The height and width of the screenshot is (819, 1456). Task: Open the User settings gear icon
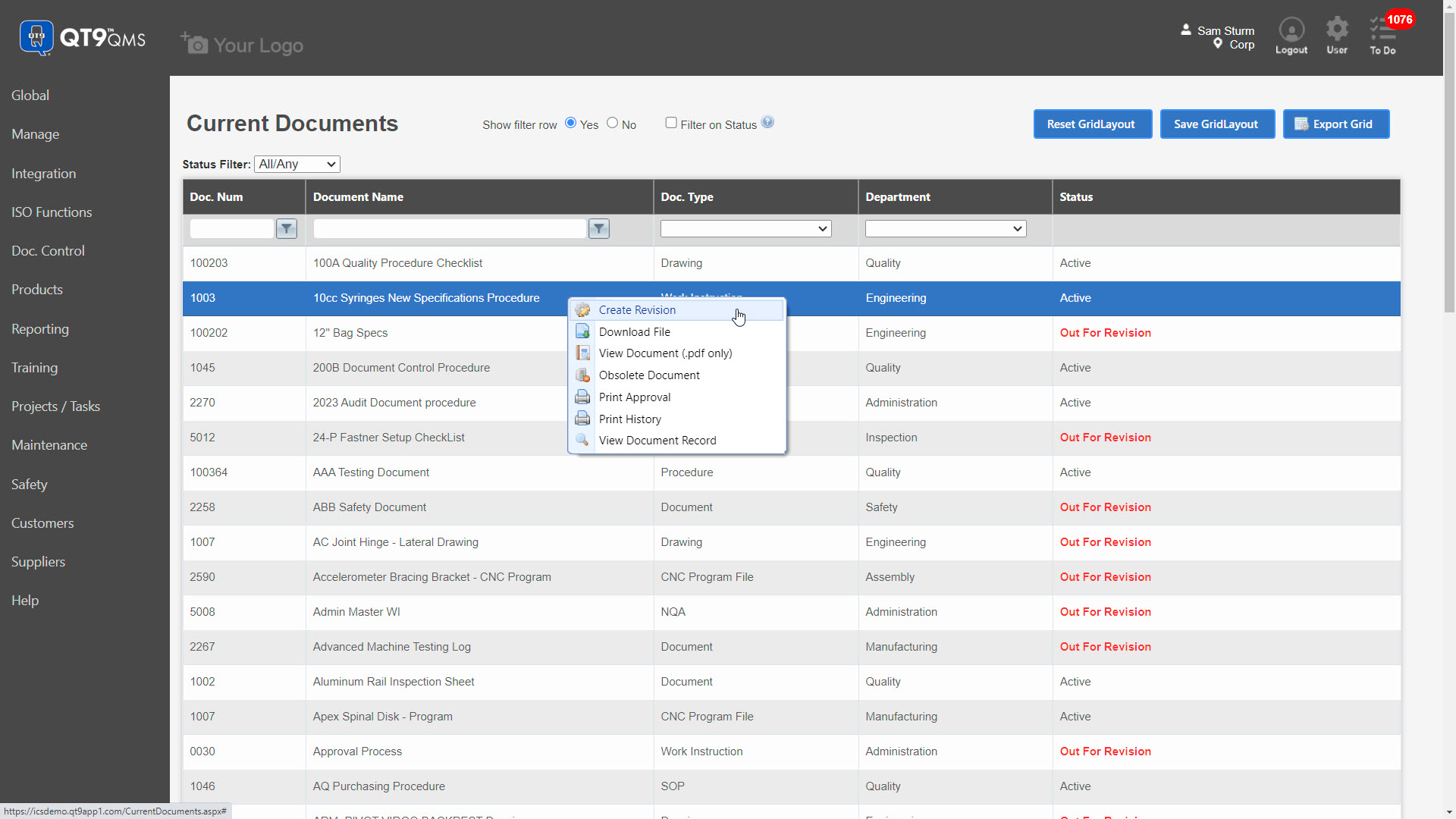pos(1337,35)
